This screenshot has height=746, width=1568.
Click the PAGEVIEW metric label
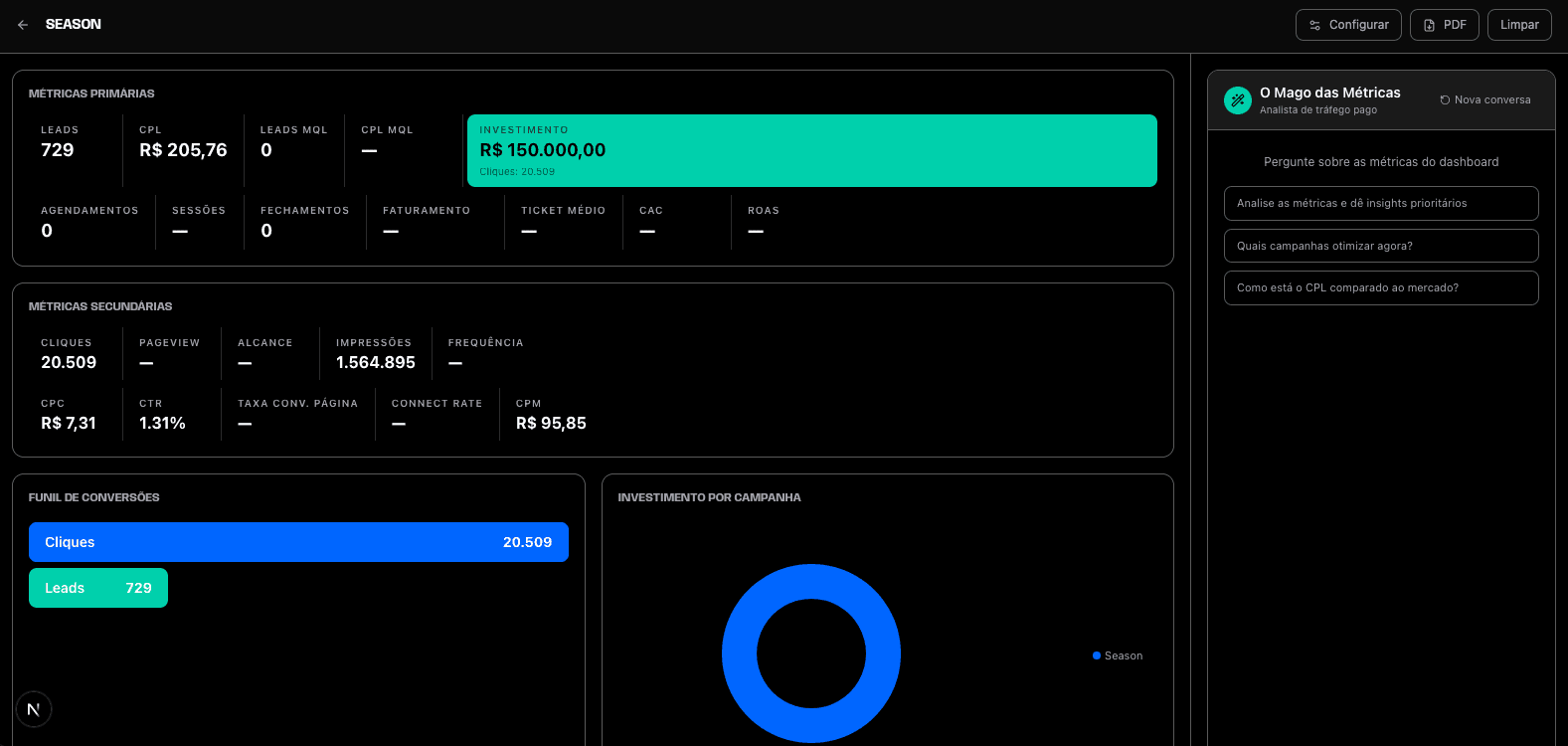[x=169, y=343]
